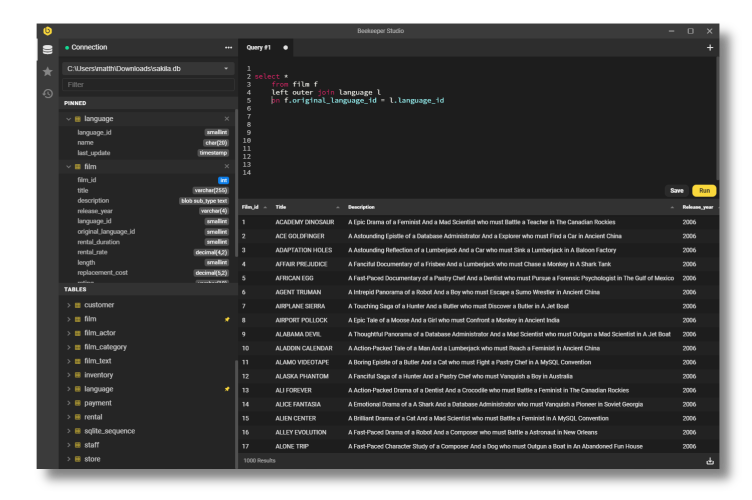Unpin the language table with X
The height and width of the screenshot is (500, 752).
click(x=226, y=119)
